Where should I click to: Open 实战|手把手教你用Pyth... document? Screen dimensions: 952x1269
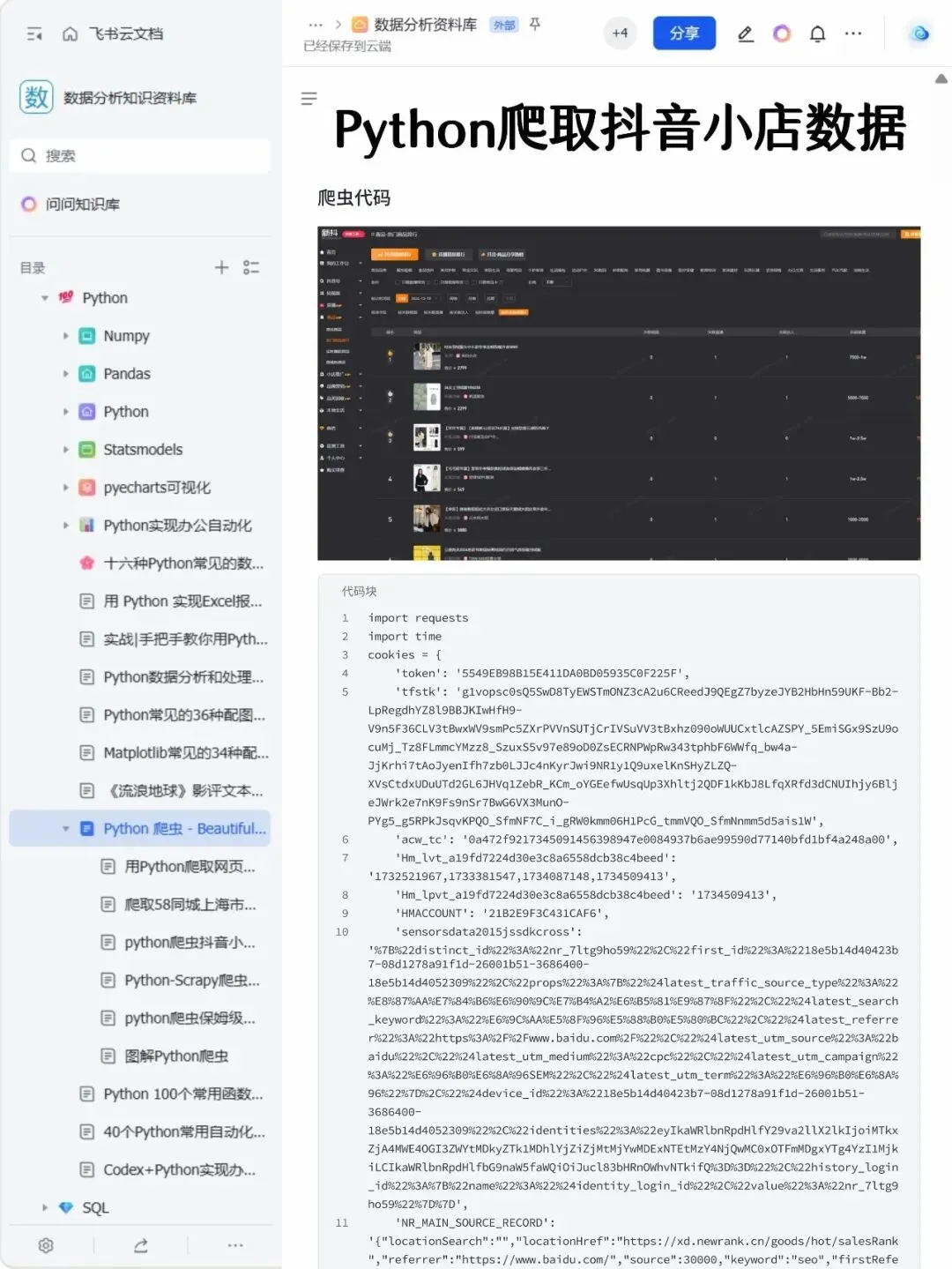(x=185, y=639)
